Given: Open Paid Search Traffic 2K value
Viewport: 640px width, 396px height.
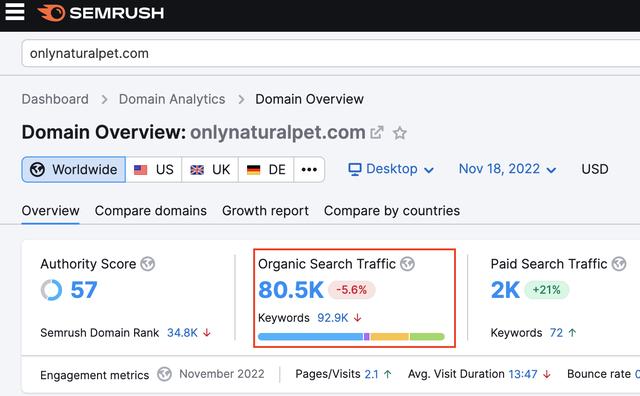Looking at the screenshot, I should 505,290.
